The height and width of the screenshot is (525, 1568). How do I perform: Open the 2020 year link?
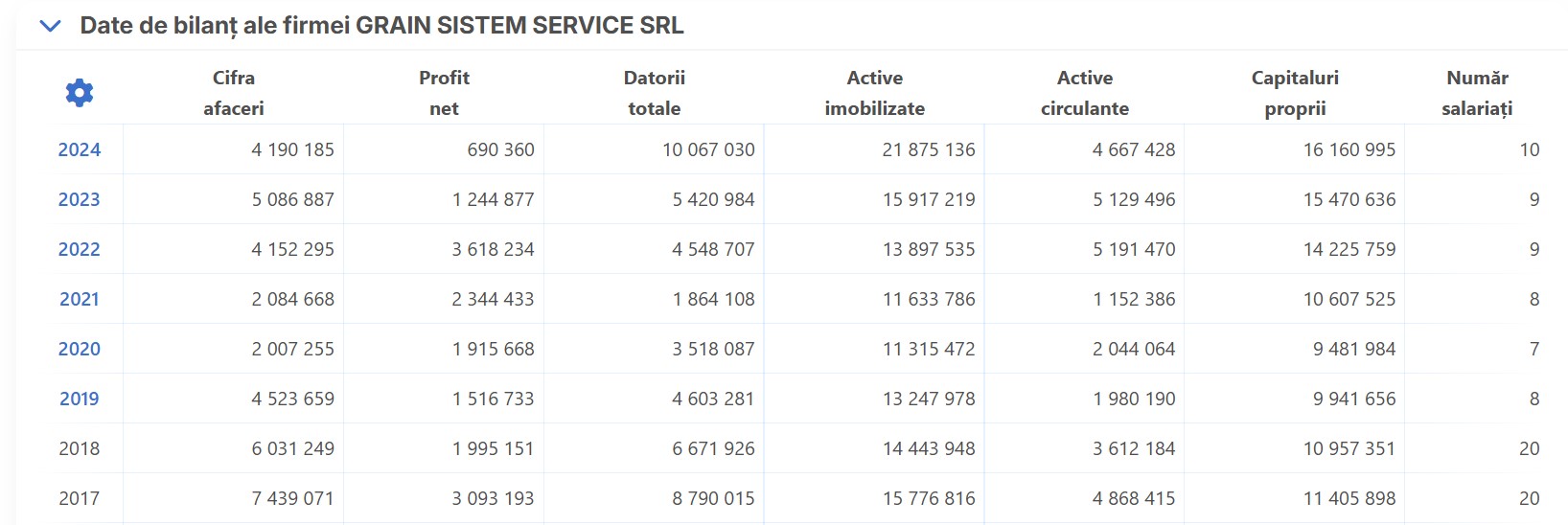(x=80, y=349)
